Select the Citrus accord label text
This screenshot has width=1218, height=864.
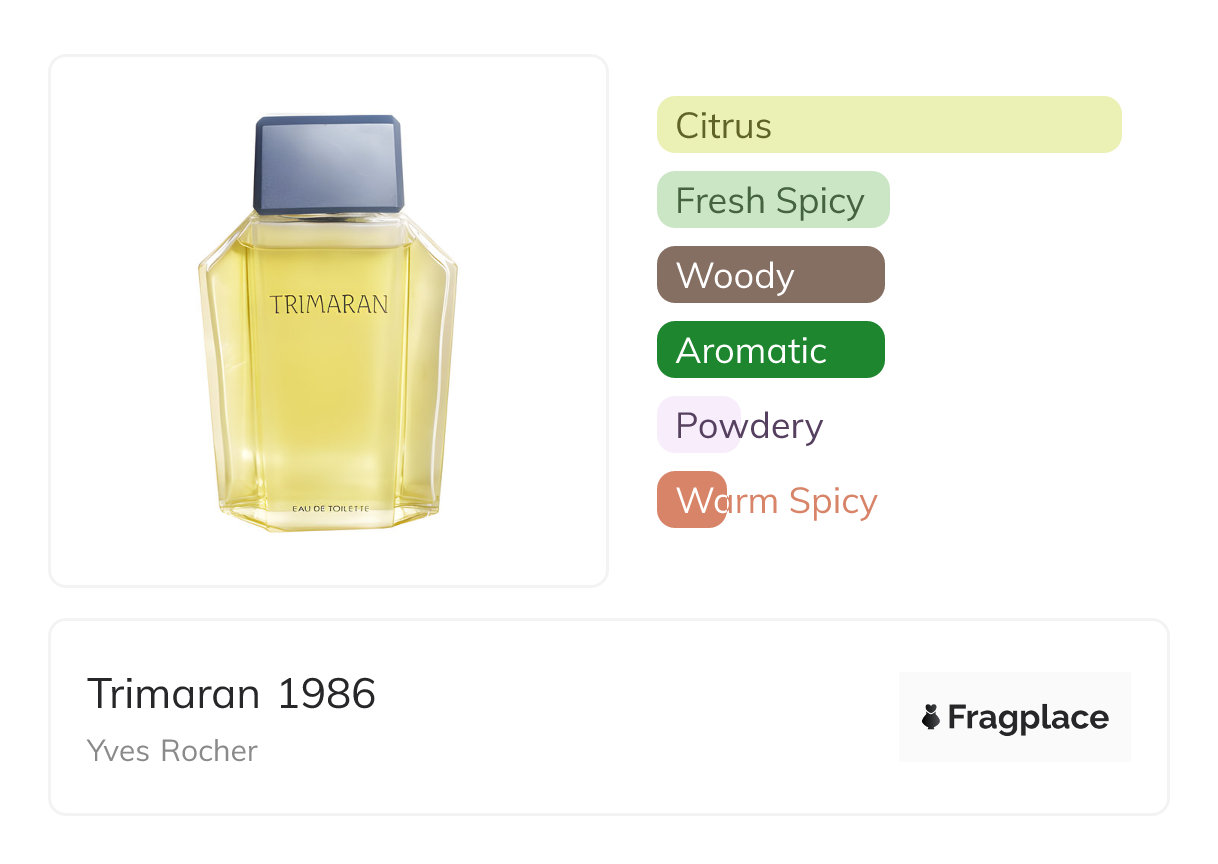coord(723,126)
